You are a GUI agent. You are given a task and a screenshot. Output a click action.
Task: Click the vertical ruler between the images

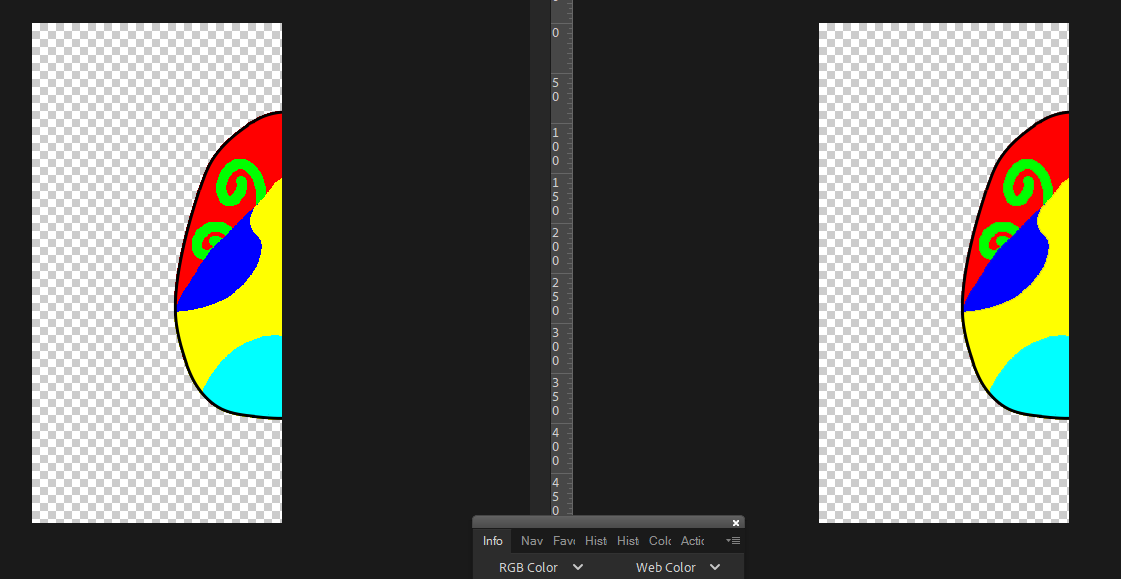click(x=560, y=300)
